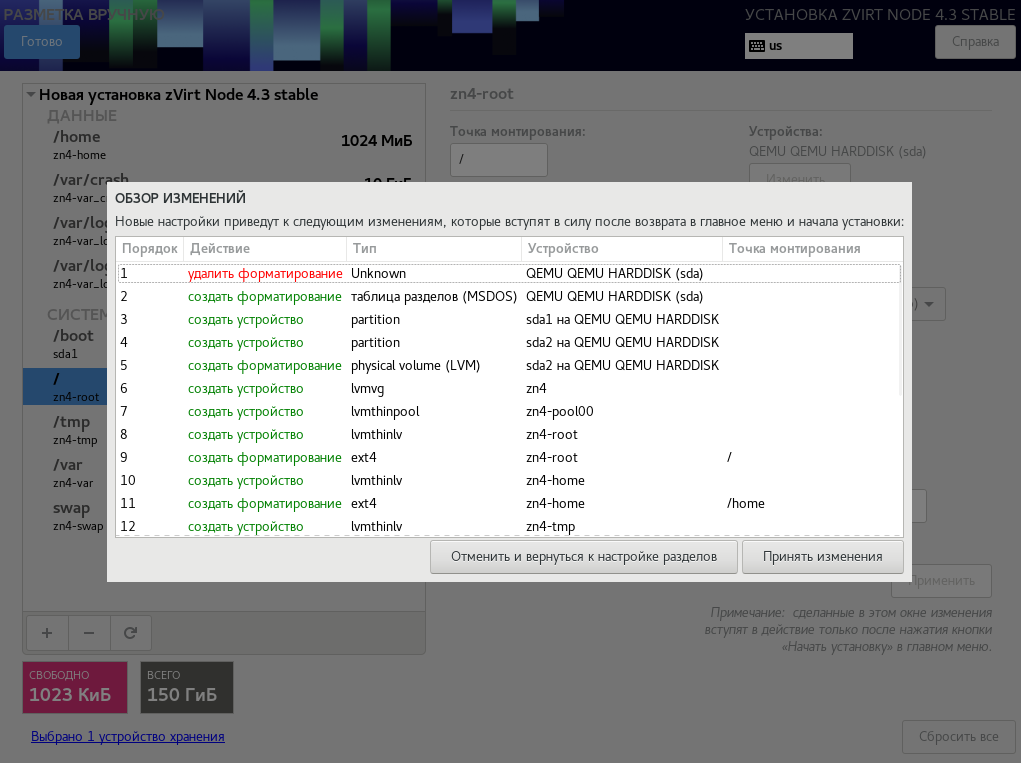Sort by the Действие column header

tap(265, 249)
